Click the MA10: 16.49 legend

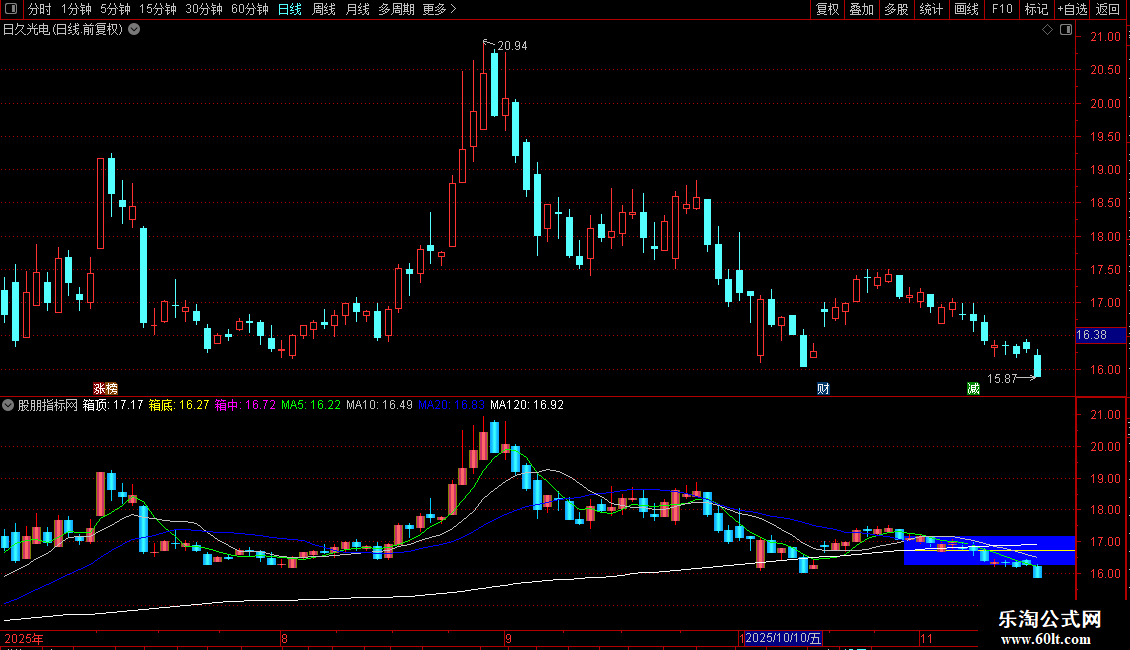click(379, 405)
